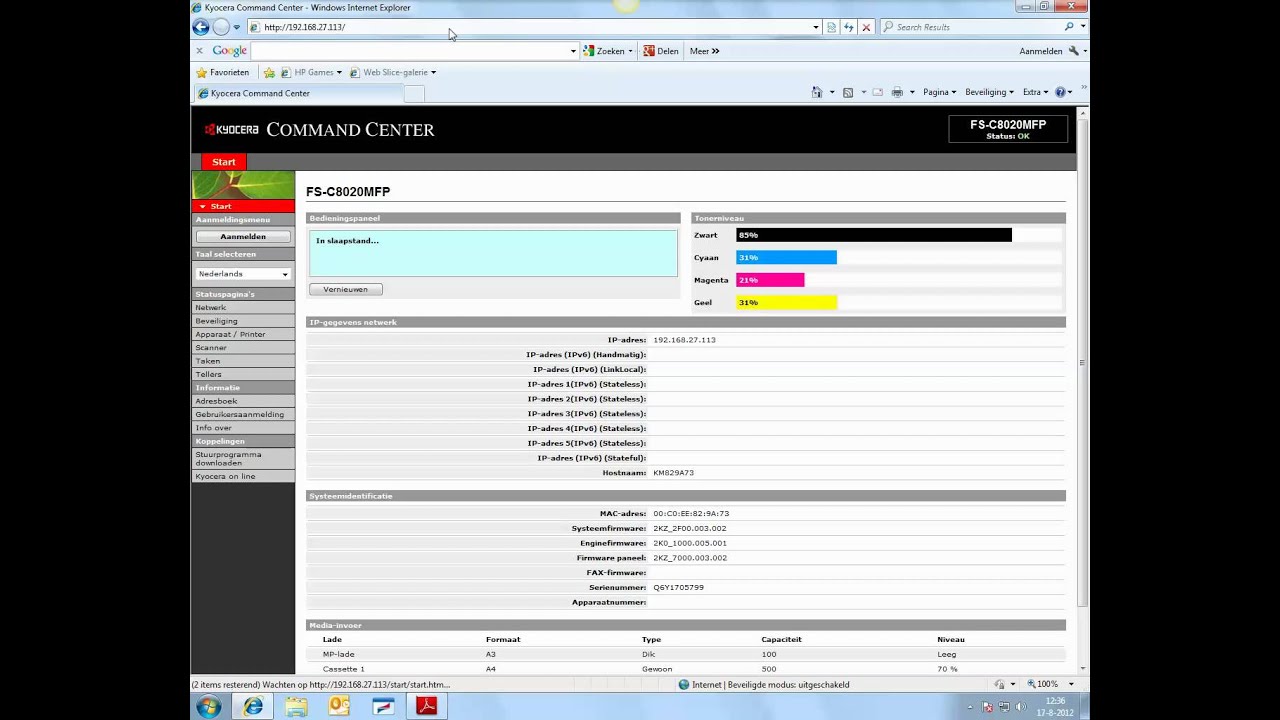Open the Extra menu

(1035, 92)
